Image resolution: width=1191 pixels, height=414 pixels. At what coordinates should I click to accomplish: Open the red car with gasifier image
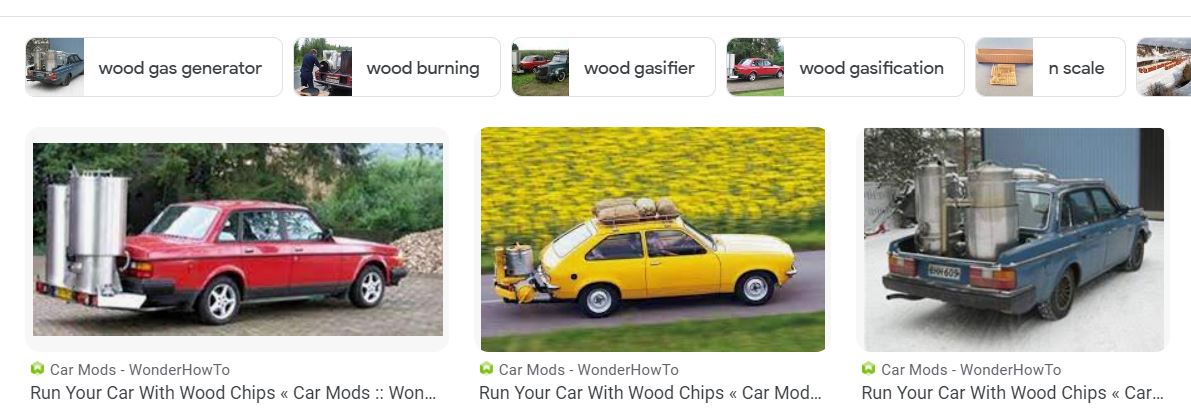tap(238, 239)
